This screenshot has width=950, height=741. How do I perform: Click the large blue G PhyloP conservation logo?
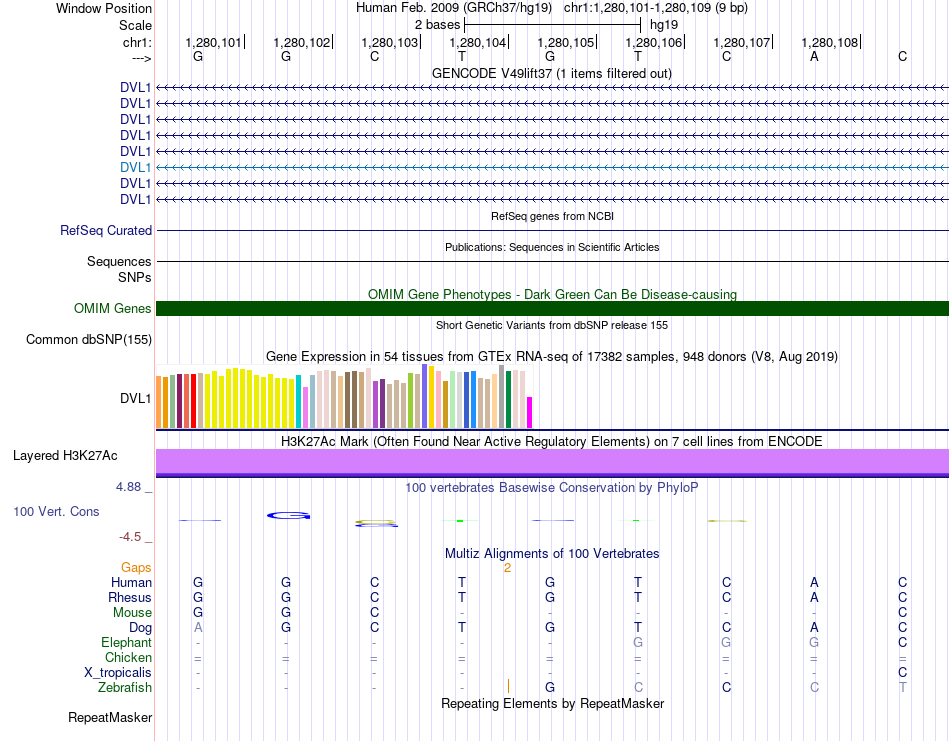point(289,515)
